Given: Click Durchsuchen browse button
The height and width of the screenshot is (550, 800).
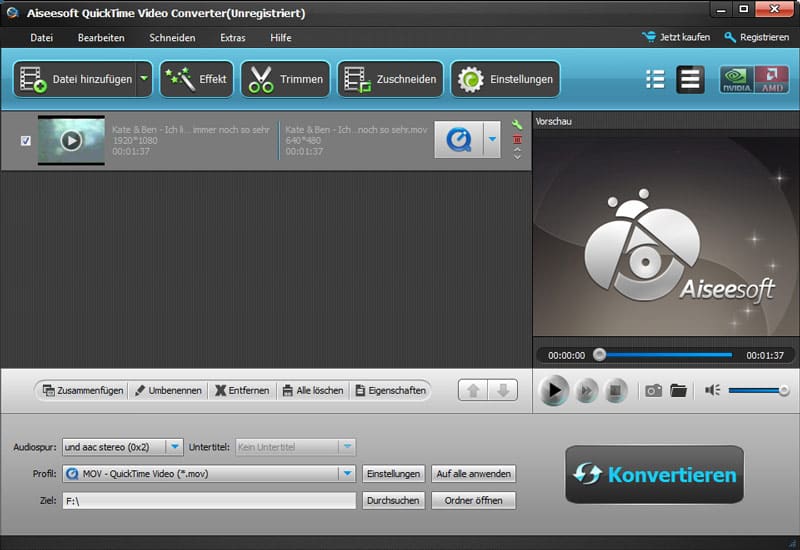Looking at the screenshot, I should pyautogui.click(x=393, y=501).
